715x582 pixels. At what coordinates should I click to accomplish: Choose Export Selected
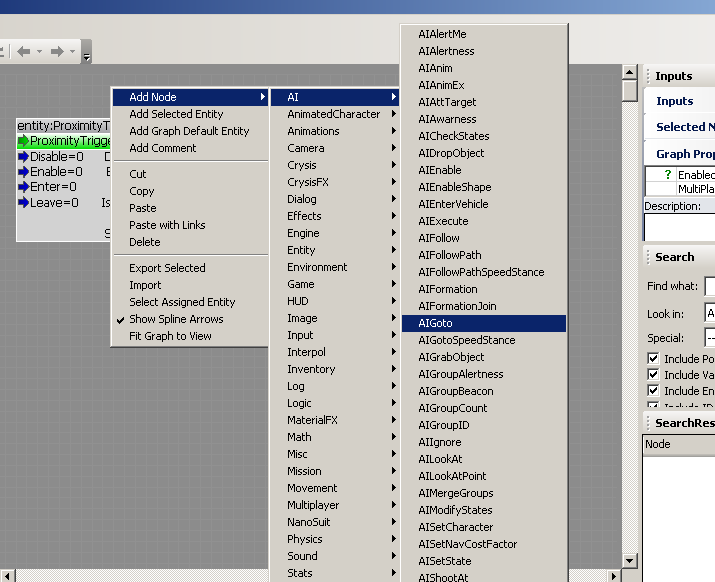click(190, 268)
